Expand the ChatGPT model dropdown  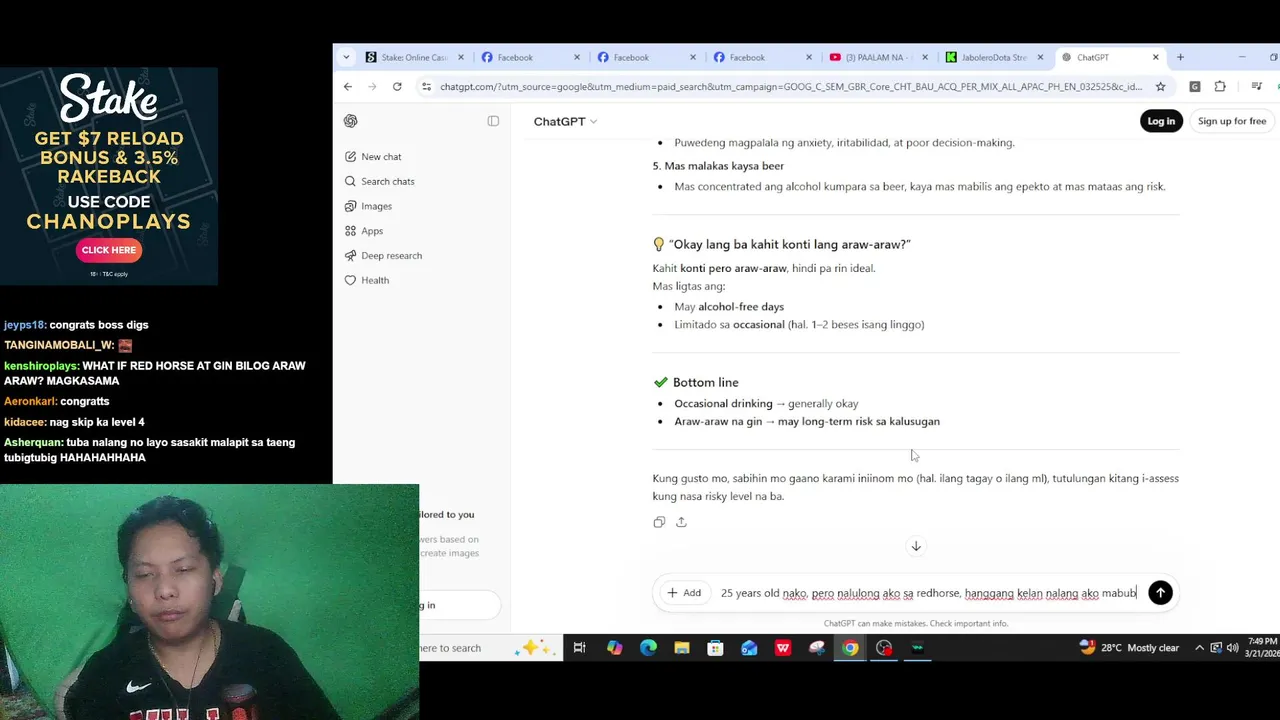tap(565, 121)
